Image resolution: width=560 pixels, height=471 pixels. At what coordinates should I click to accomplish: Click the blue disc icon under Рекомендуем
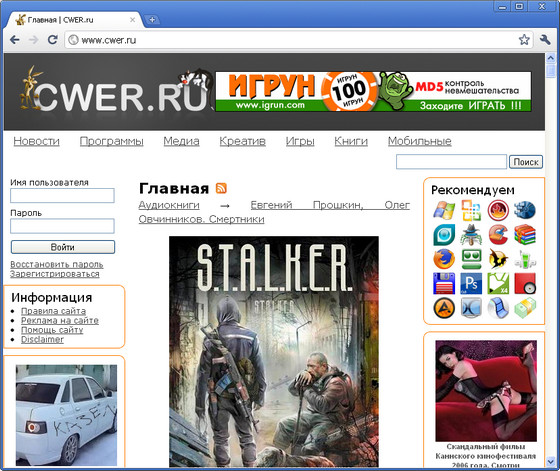point(525,210)
